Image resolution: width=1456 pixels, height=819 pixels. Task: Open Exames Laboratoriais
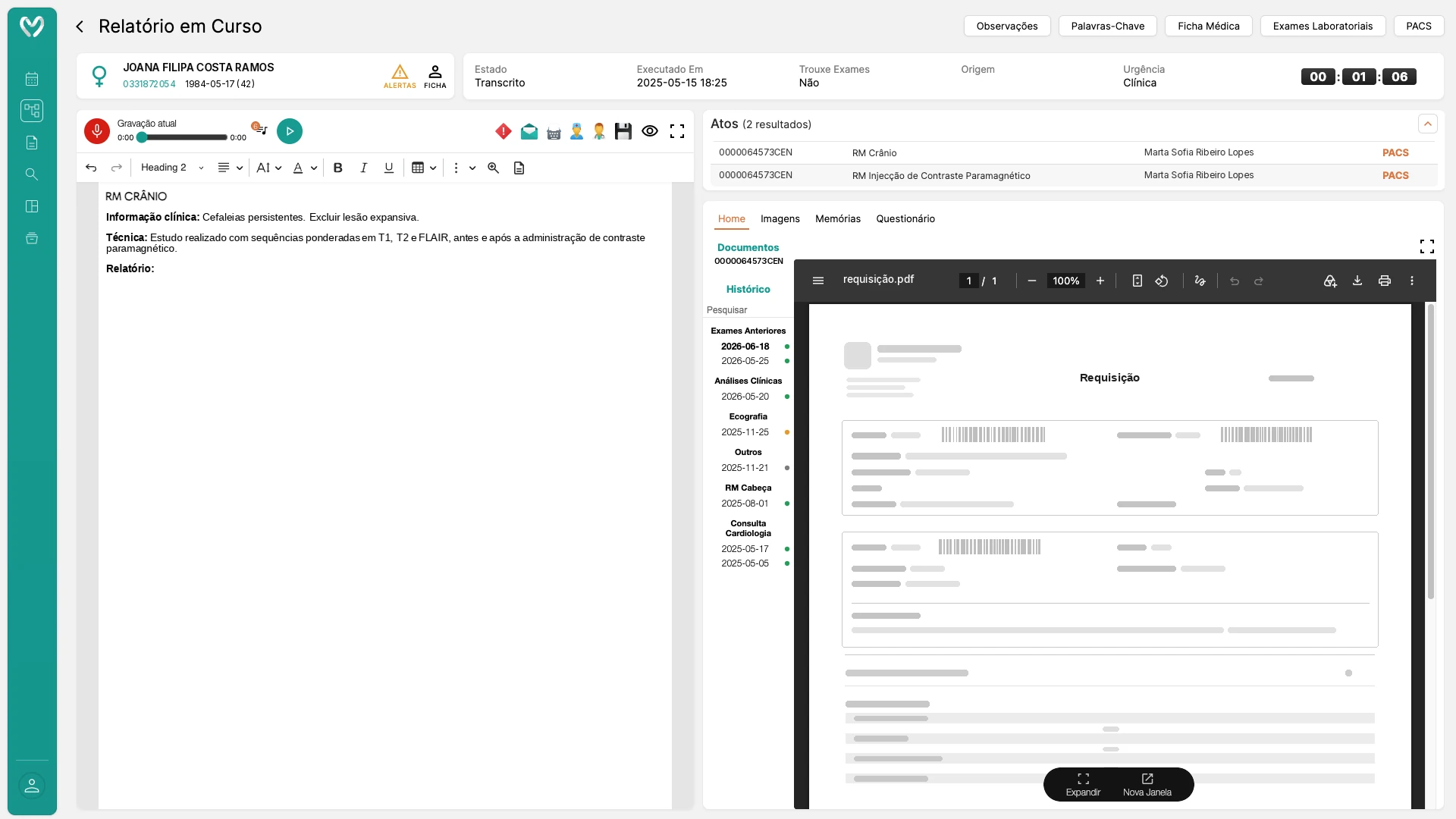pyautogui.click(x=1323, y=26)
